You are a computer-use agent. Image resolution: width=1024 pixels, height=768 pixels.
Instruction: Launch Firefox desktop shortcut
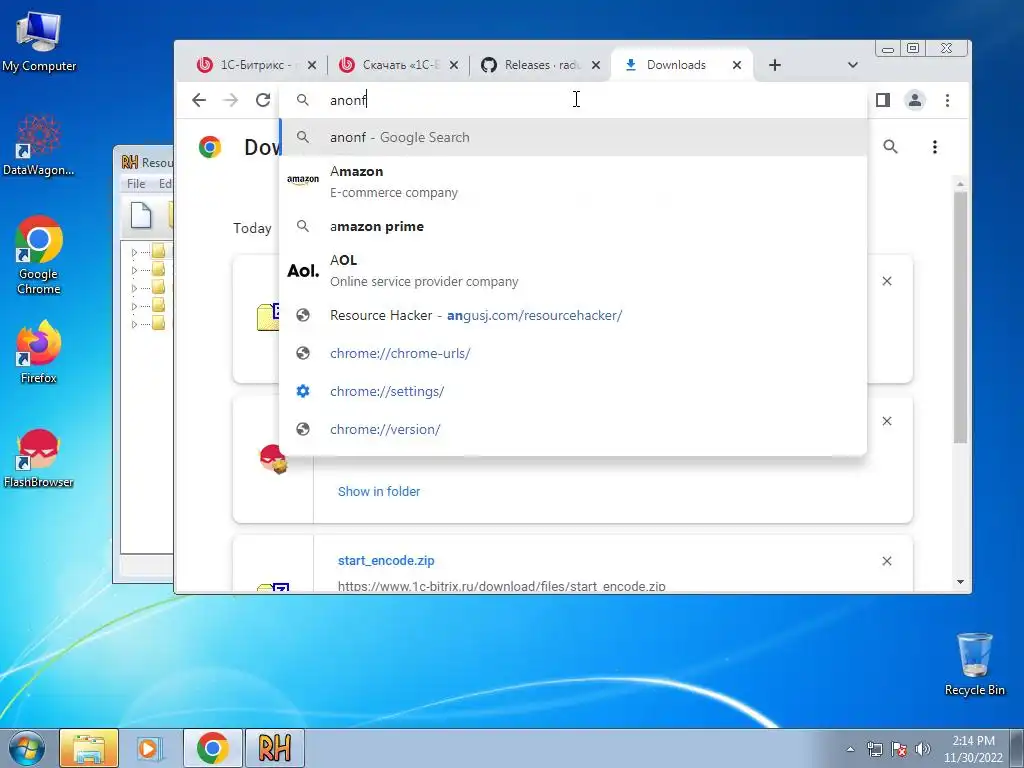coord(39,351)
